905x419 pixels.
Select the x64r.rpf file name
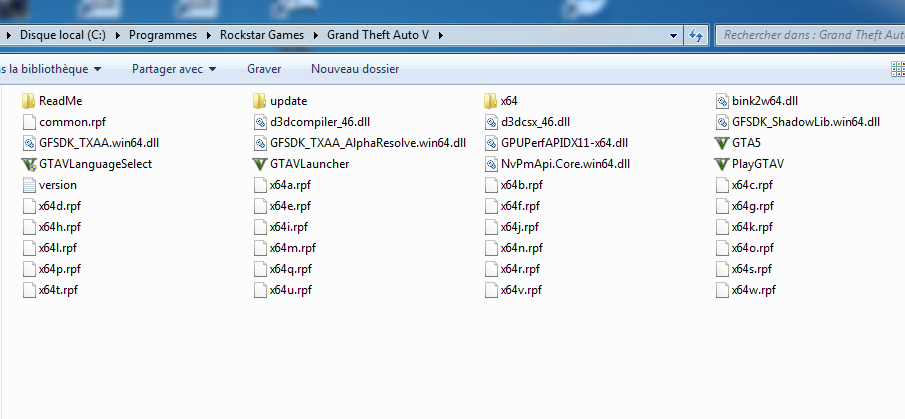520,269
